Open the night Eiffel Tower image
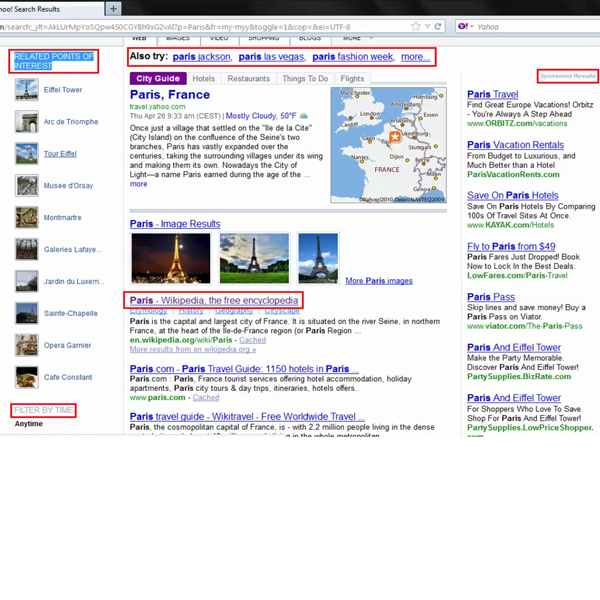Image resolution: width=600 pixels, height=600 pixels. (x=171, y=258)
